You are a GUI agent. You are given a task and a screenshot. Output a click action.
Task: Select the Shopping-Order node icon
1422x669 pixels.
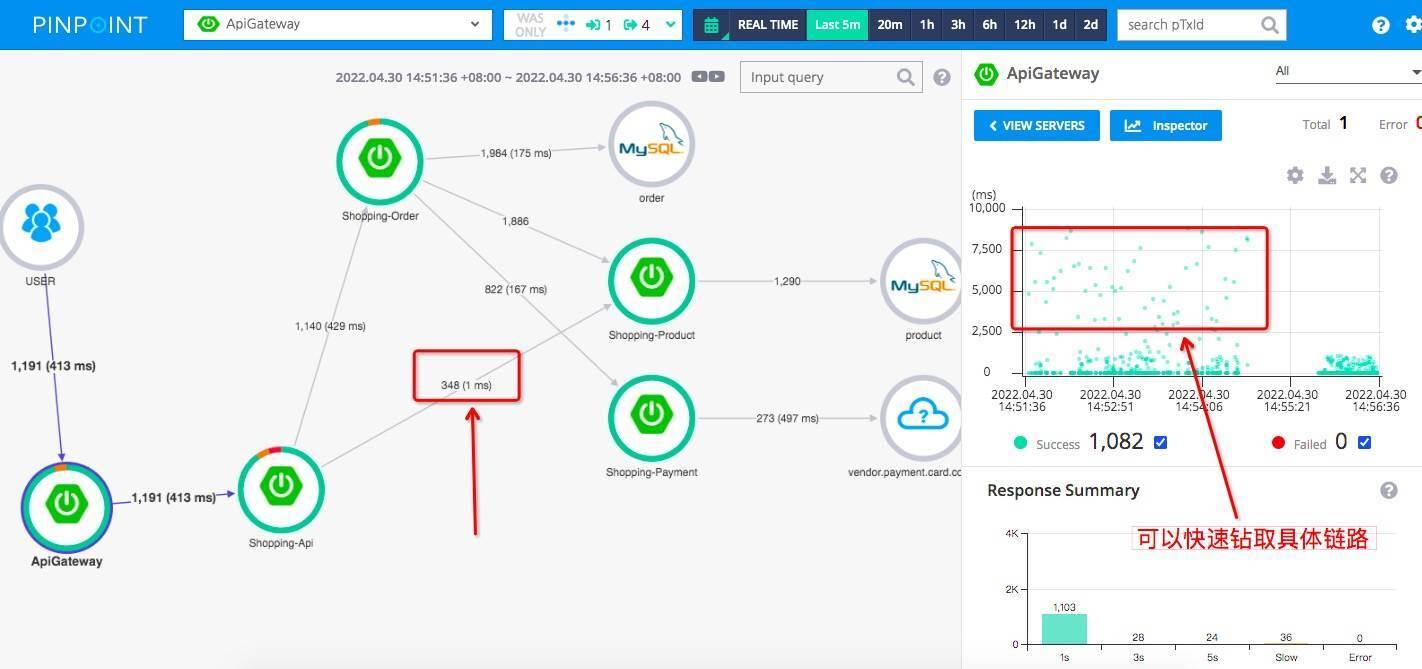click(x=380, y=160)
